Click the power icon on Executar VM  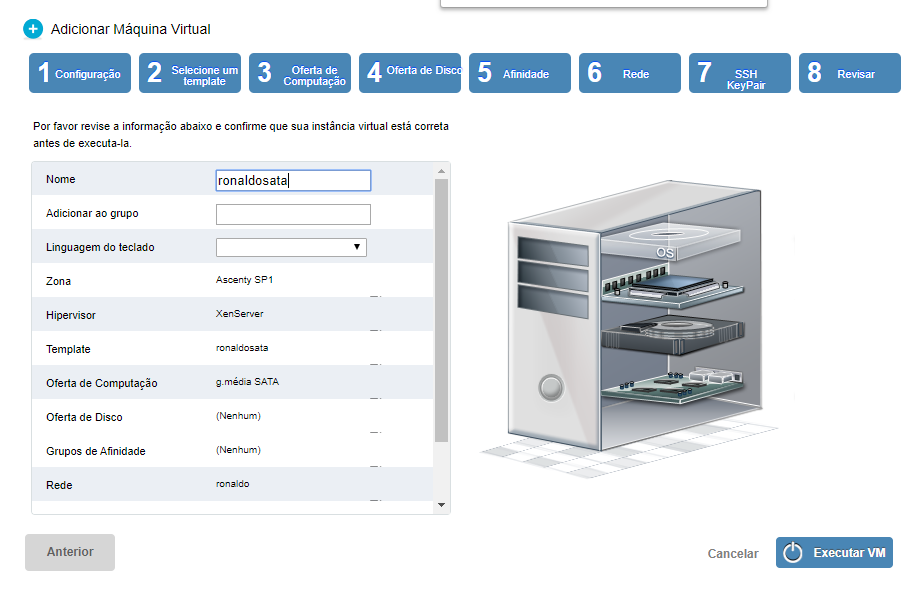click(793, 553)
